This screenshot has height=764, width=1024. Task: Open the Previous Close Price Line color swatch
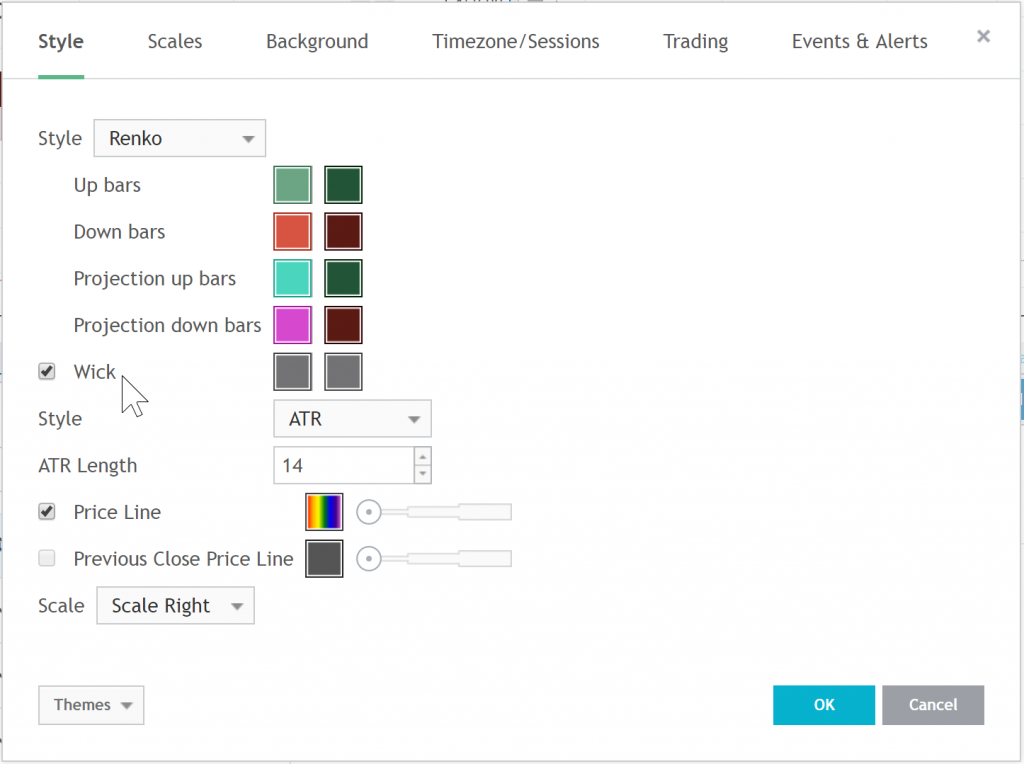click(x=324, y=558)
